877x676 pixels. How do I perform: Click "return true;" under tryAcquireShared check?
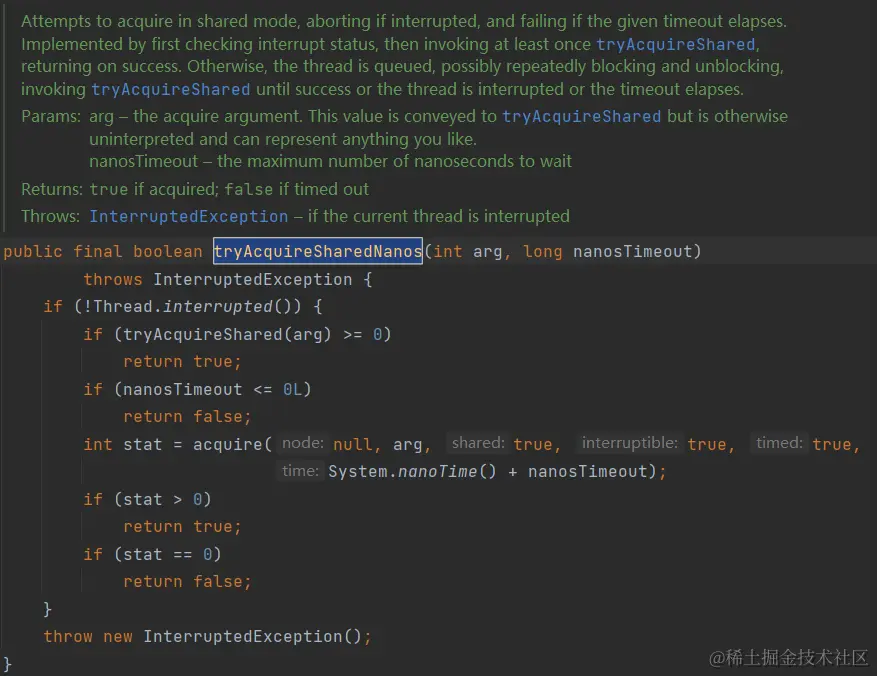(x=182, y=362)
